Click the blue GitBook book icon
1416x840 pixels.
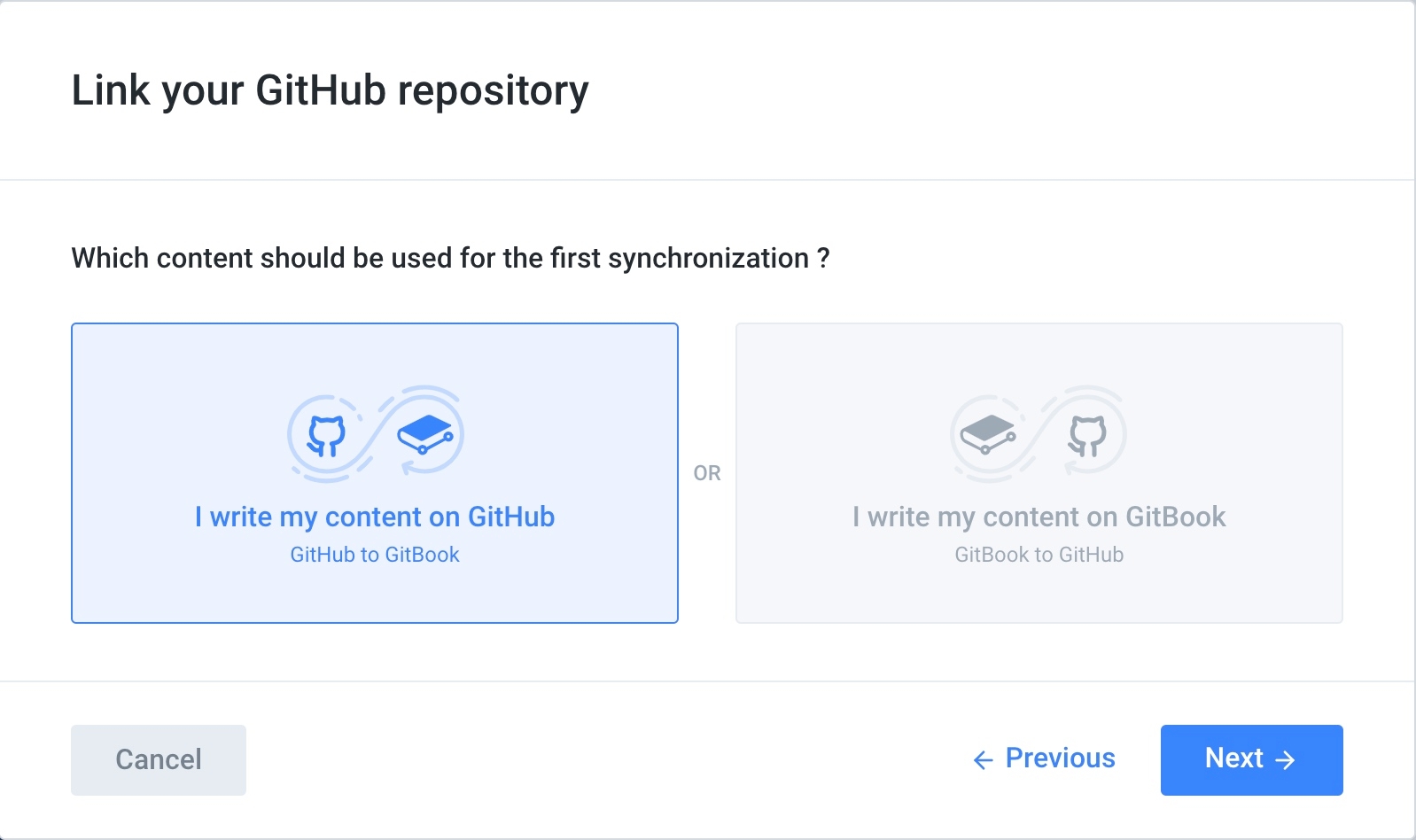[x=425, y=433]
